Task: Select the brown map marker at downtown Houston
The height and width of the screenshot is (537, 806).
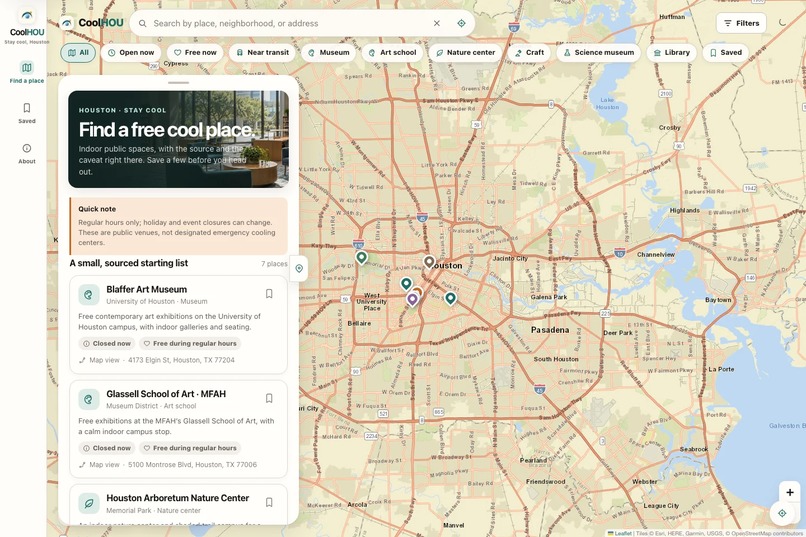Action: pos(429,262)
